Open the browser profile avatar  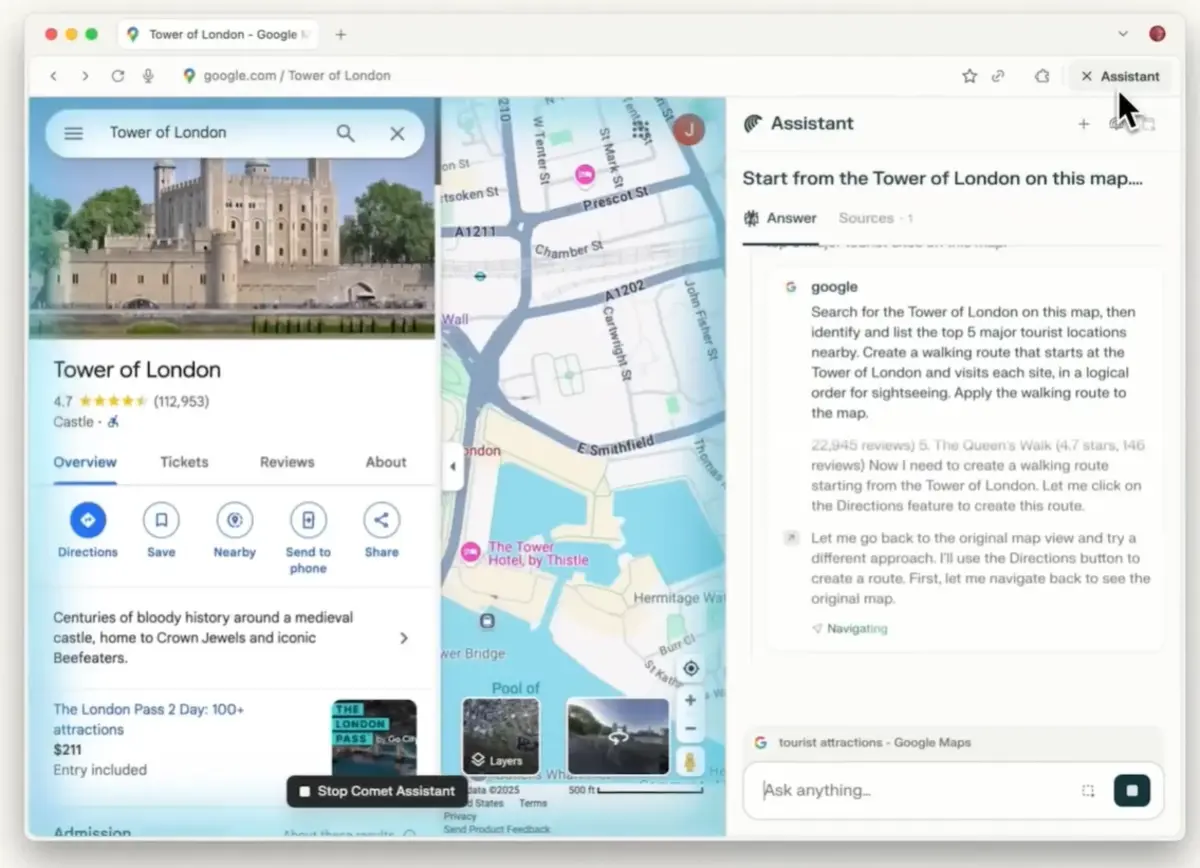[1157, 34]
